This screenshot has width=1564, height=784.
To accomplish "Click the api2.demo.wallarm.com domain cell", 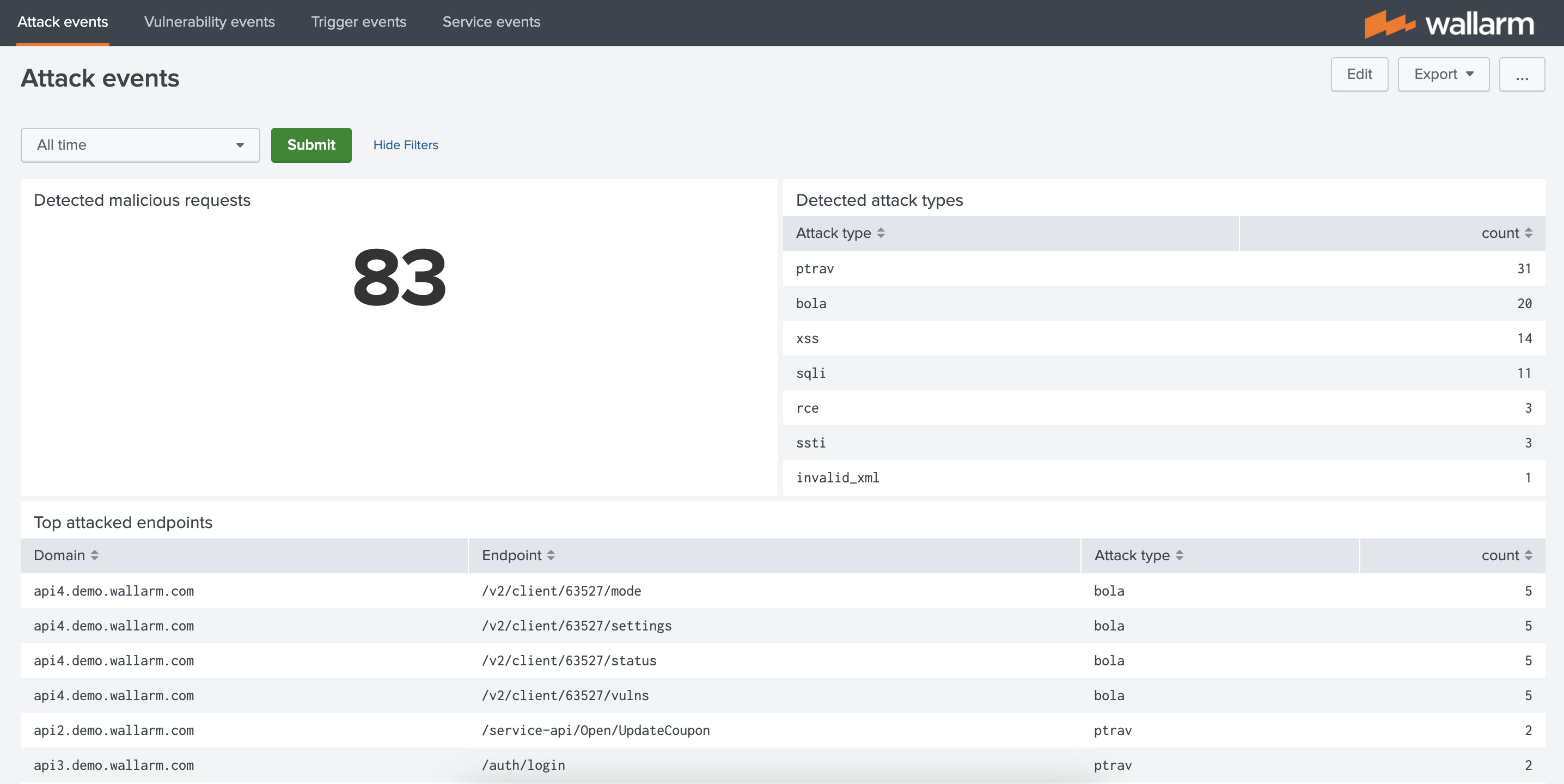I will 113,731.
